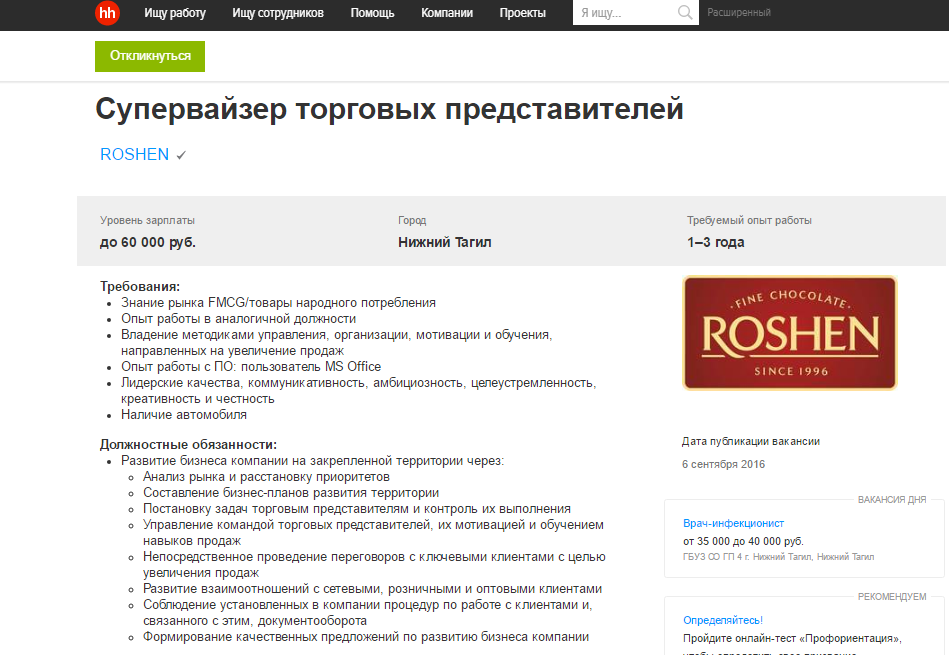Open the "Врач-инфекционист" vacancy of the day

pos(733,523)
